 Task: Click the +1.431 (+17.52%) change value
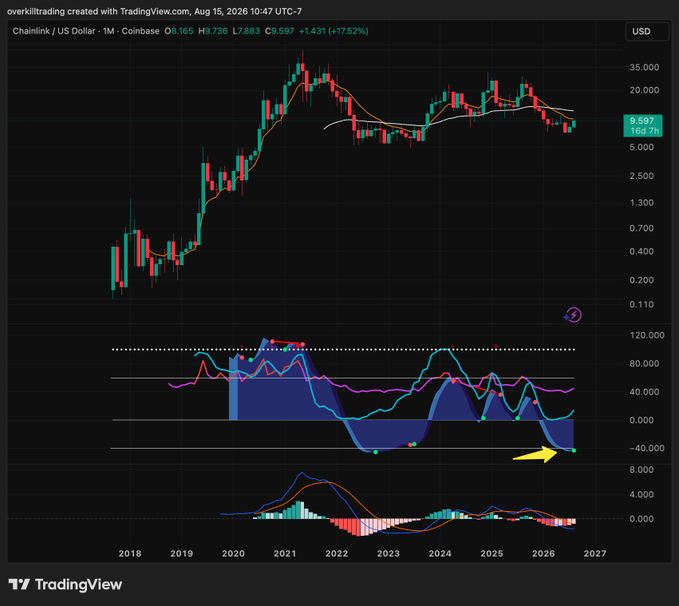point(333,31)
